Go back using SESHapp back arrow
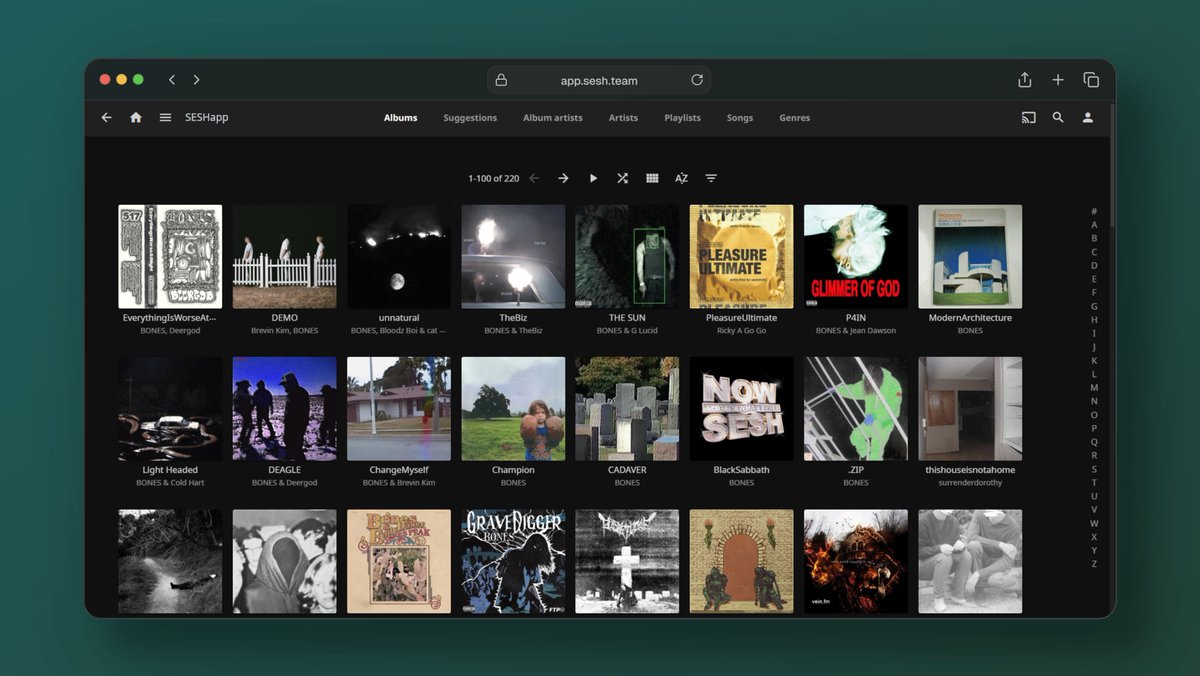 [107, 117]
